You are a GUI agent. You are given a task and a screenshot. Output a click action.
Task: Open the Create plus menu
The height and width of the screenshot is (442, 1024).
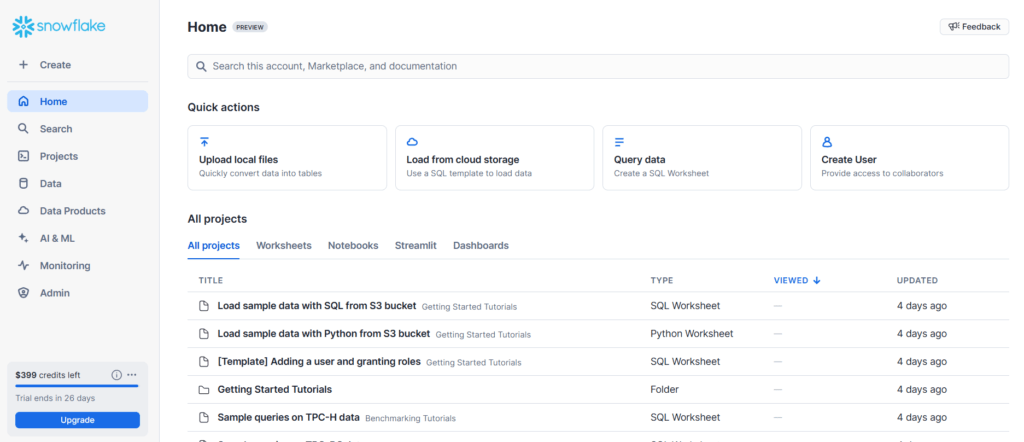coord(24,65)
